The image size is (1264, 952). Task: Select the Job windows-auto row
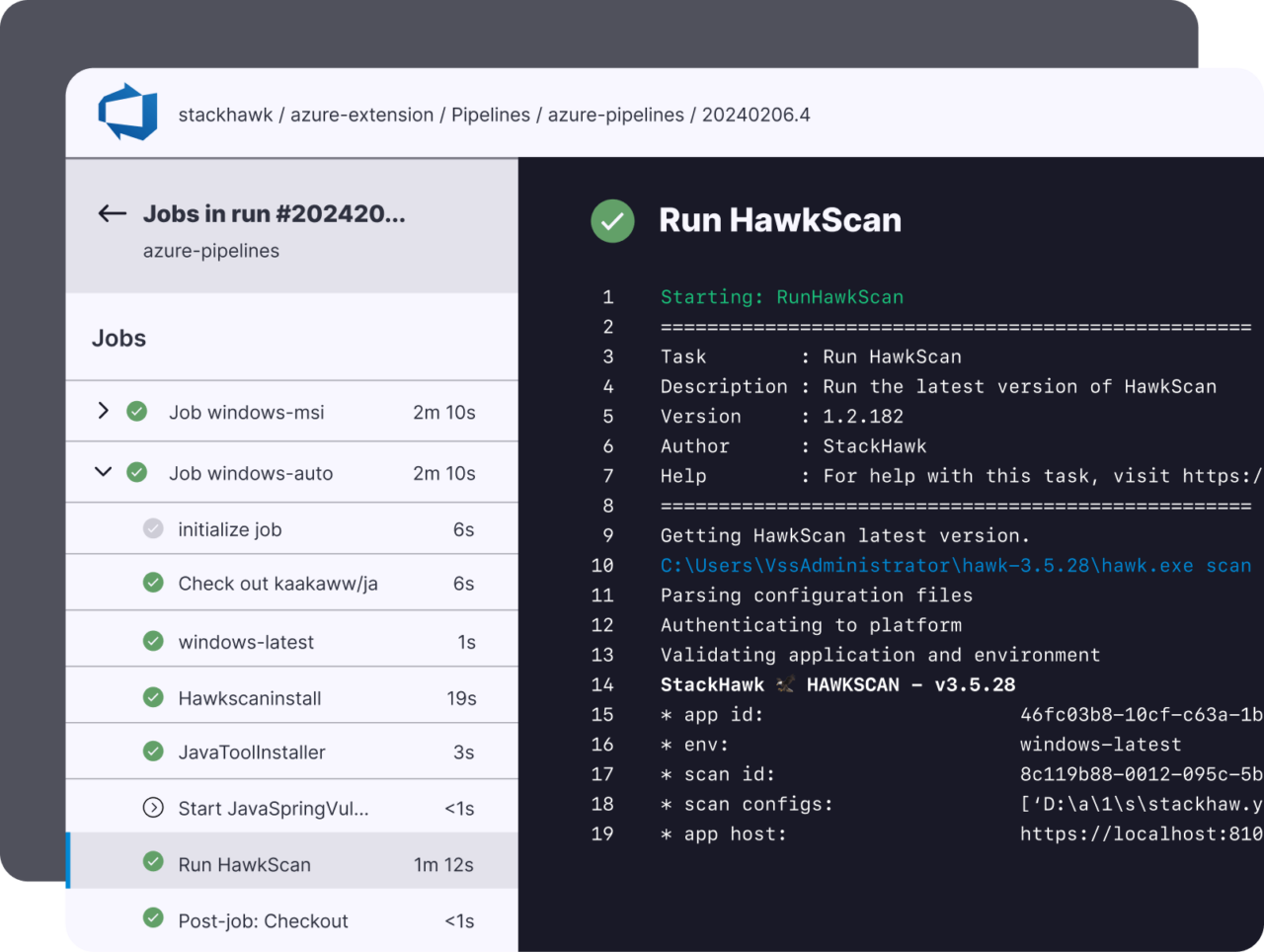pyautogui.click(x=292, y=473)
